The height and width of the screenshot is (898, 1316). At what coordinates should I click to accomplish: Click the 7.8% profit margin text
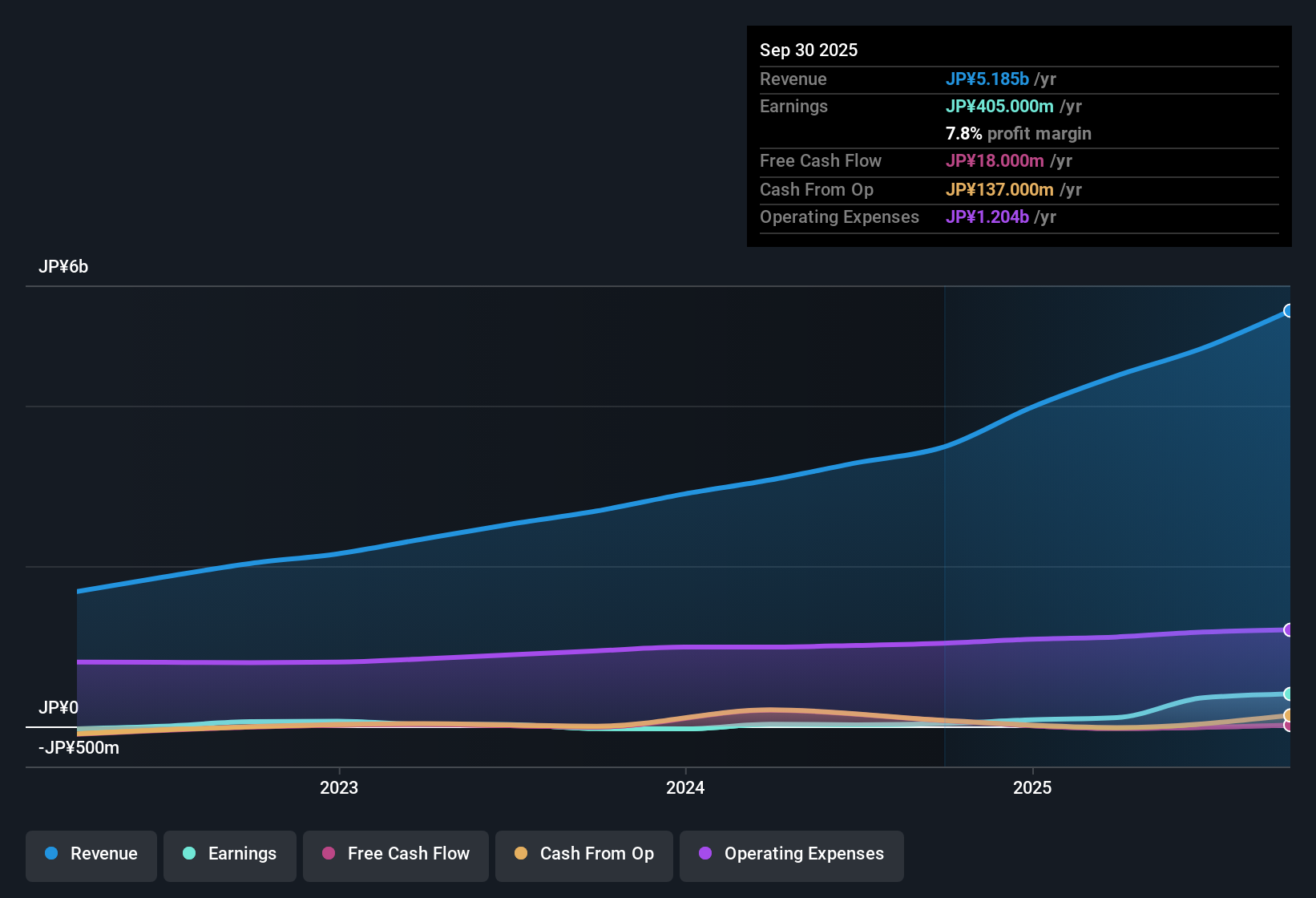pyautogui.click(x=1019, y=134)
